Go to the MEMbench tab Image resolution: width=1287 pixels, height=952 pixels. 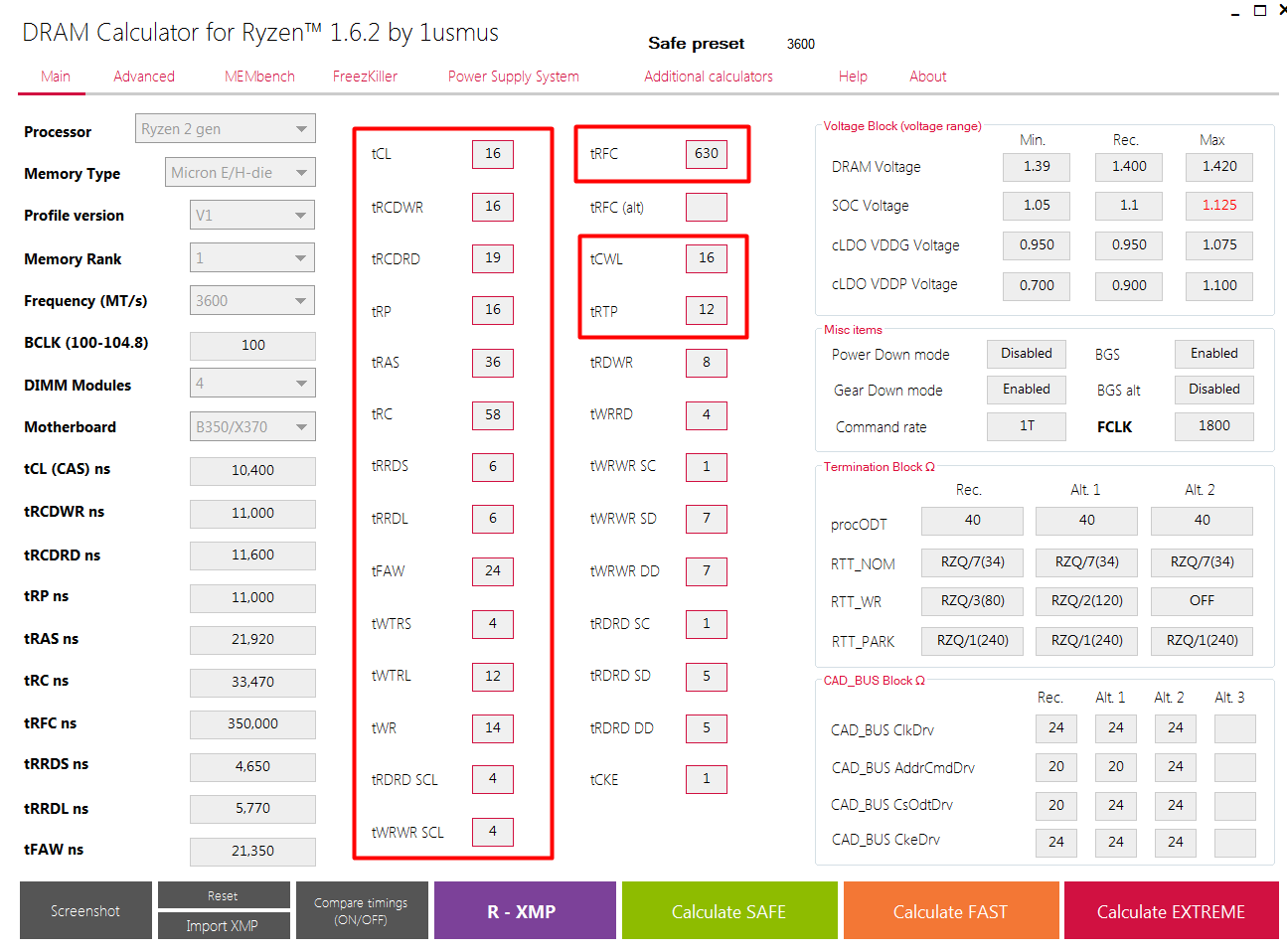click(259, 77)
